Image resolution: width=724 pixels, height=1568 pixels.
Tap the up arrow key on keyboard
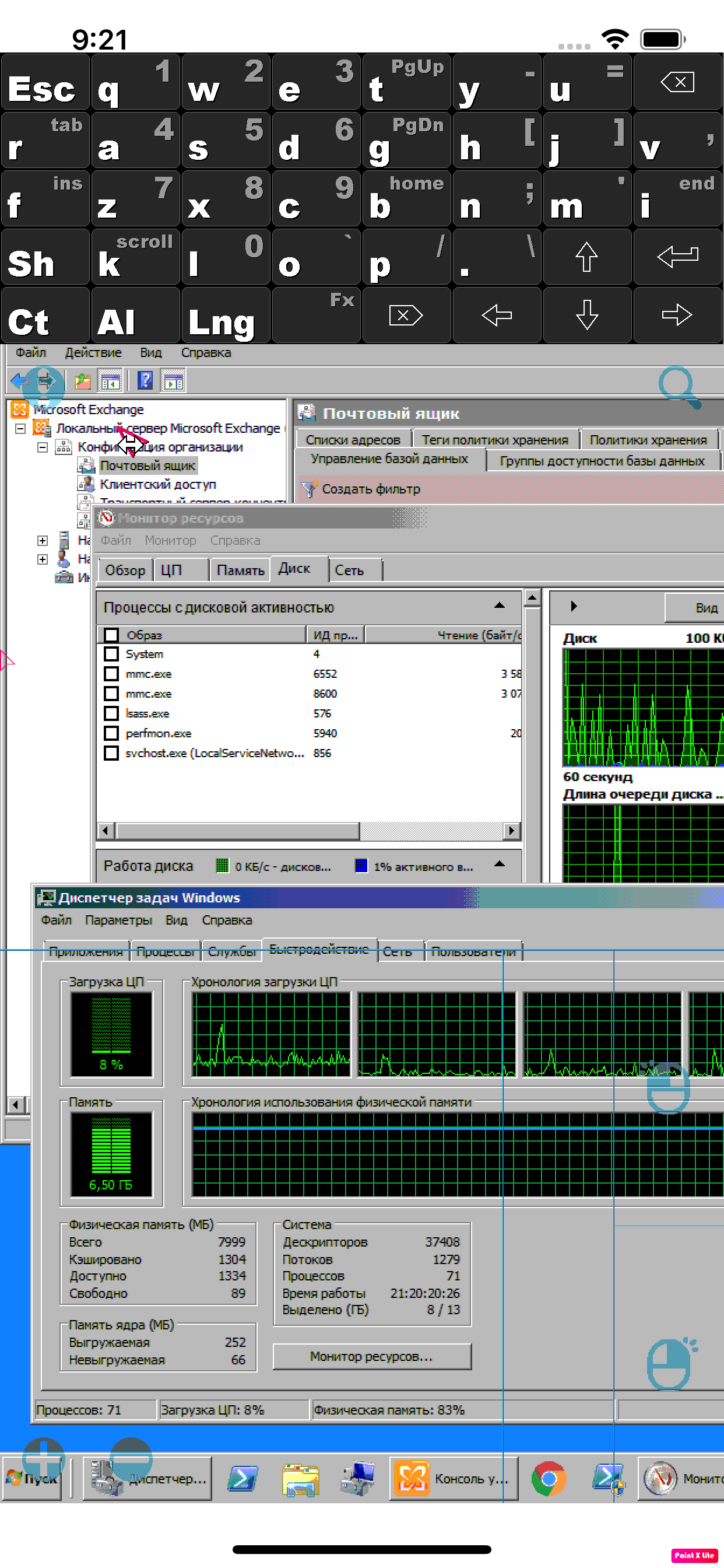point(586,257)
